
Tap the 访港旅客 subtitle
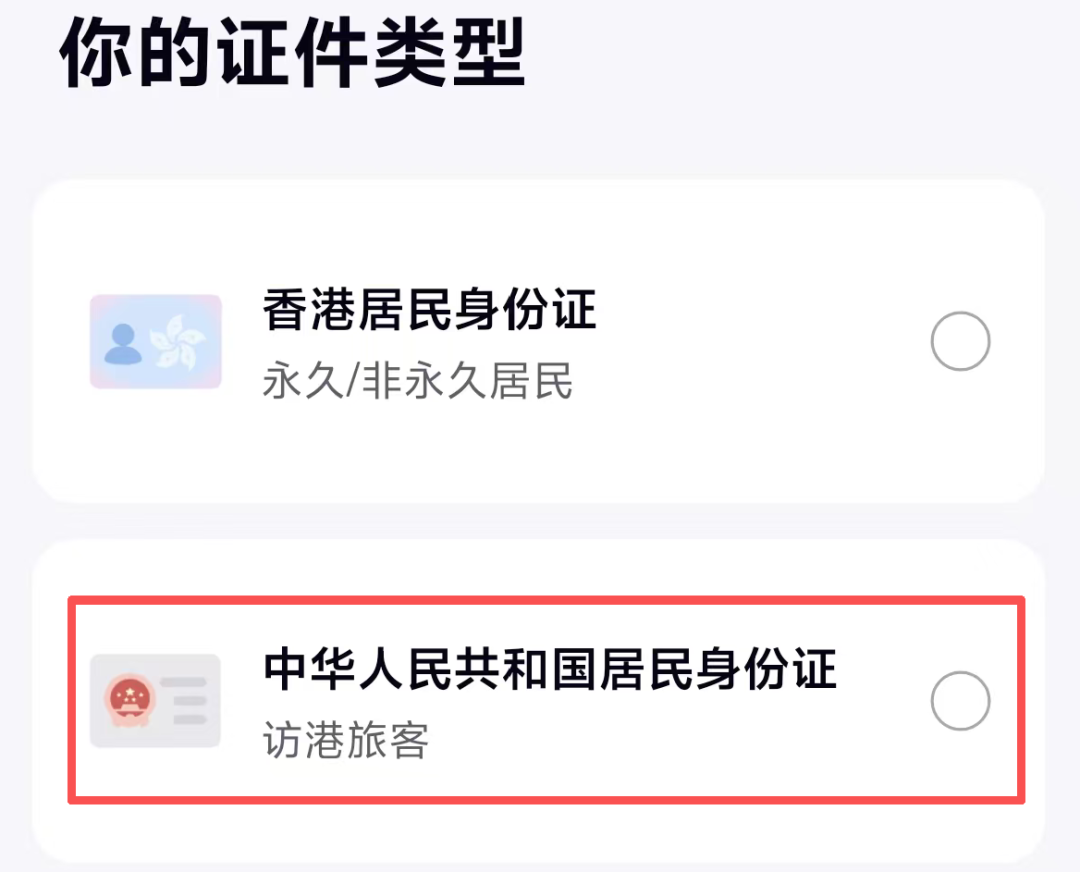[x=346, y=740]
